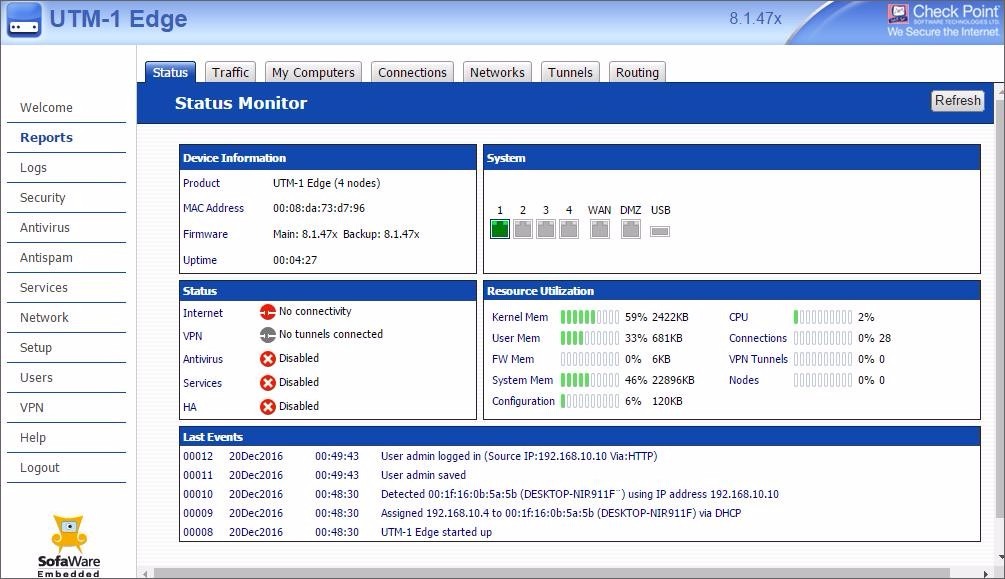The image size is (1005, 579).
Task: Switch to the Status tab
Action: tap(170, 72)
